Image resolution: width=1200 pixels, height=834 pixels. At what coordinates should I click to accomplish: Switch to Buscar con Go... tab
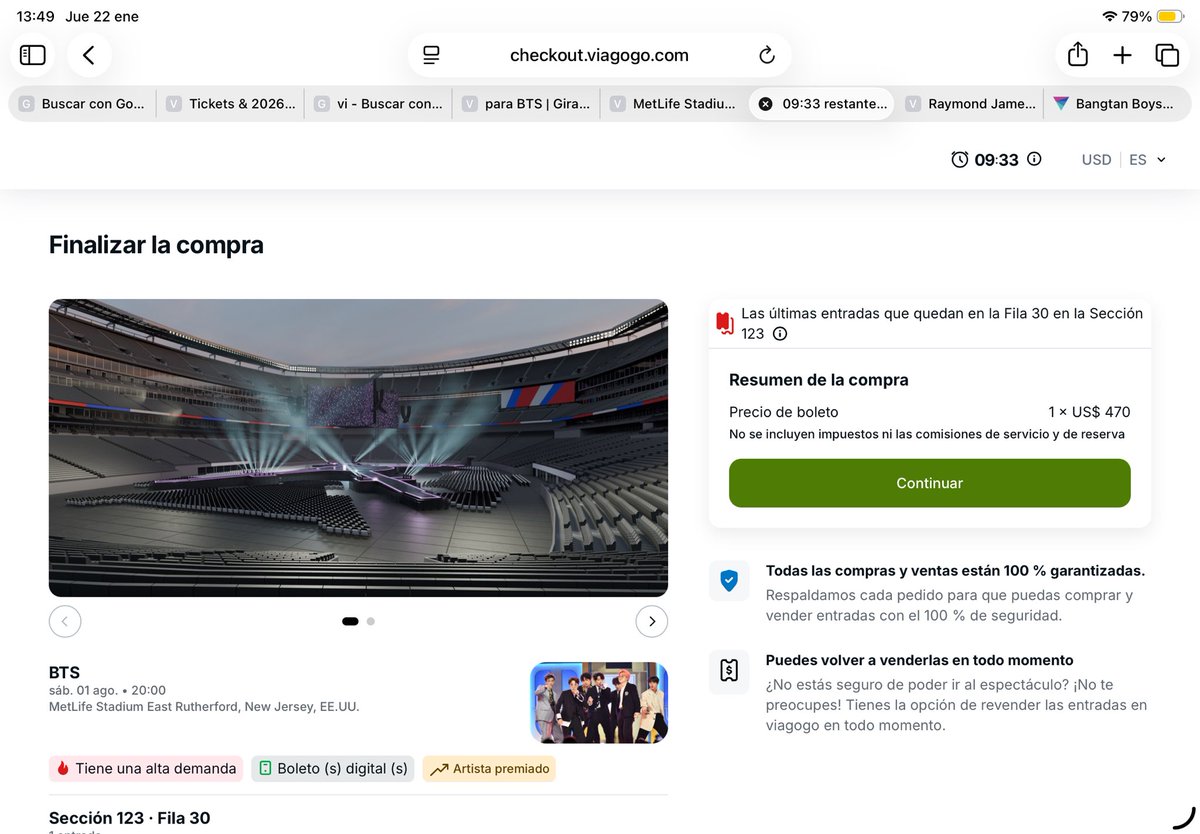[82, 104]
